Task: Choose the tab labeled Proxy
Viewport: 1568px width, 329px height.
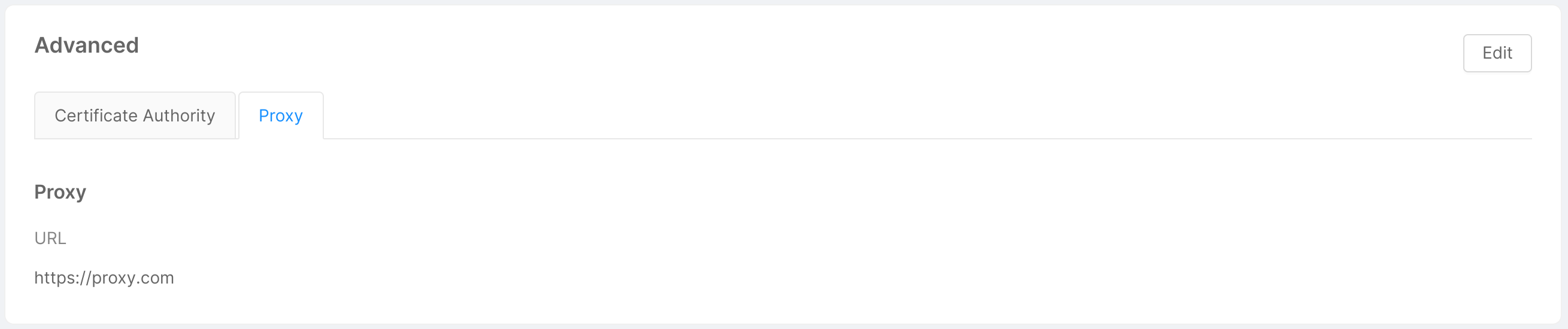Action: 281,115
